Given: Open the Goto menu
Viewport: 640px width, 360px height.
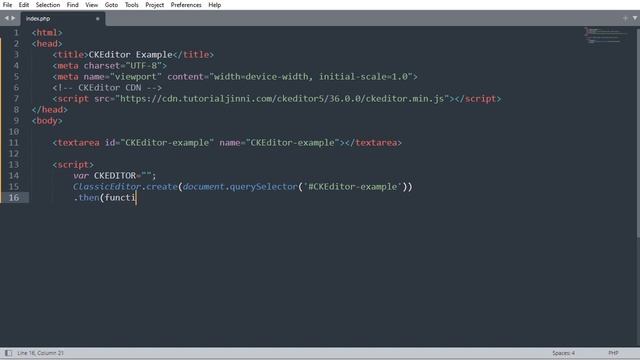Looking at the screenshot, I should click(111, 5).
